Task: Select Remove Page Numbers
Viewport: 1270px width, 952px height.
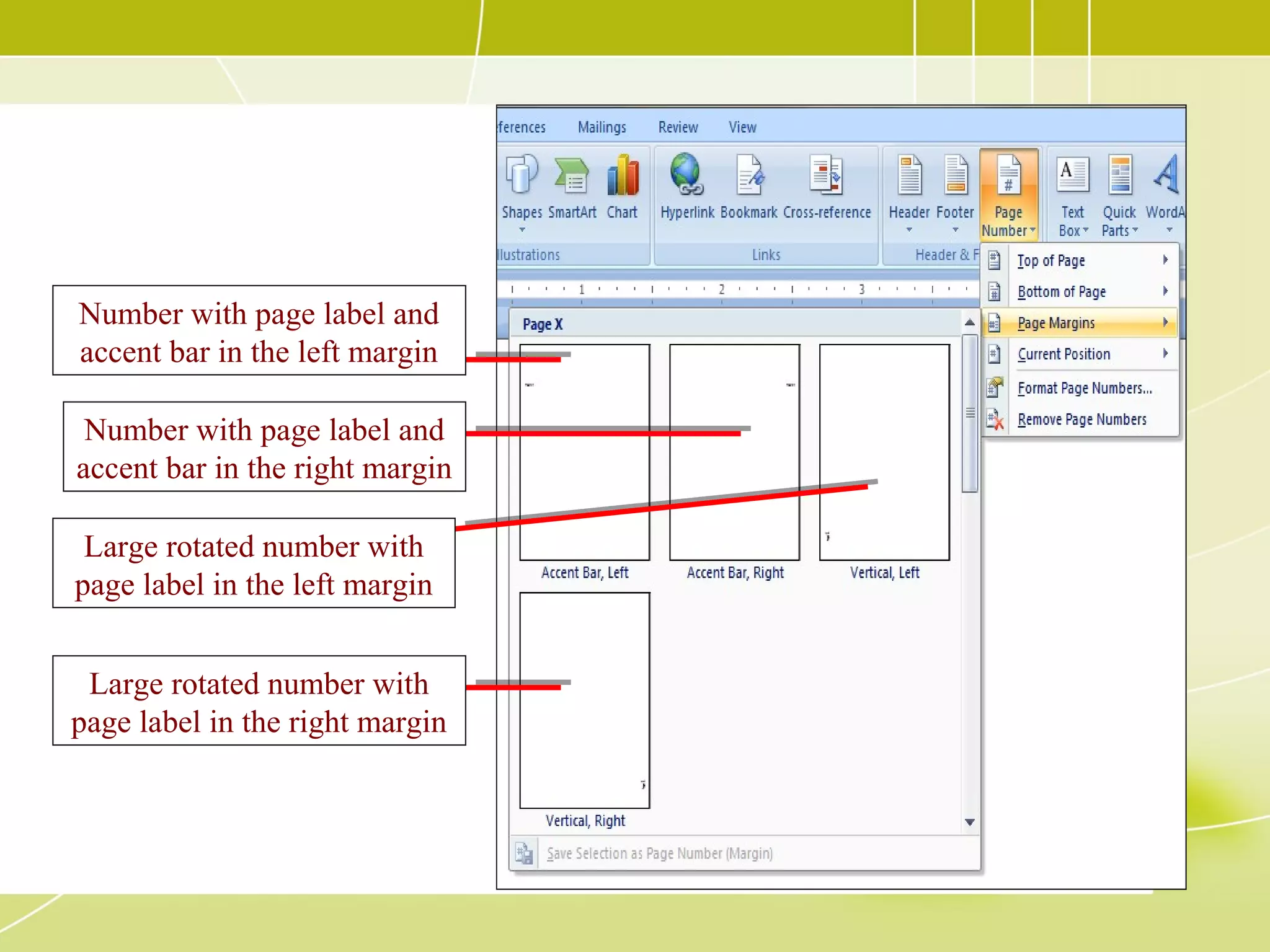Action: coord(1080,419)
